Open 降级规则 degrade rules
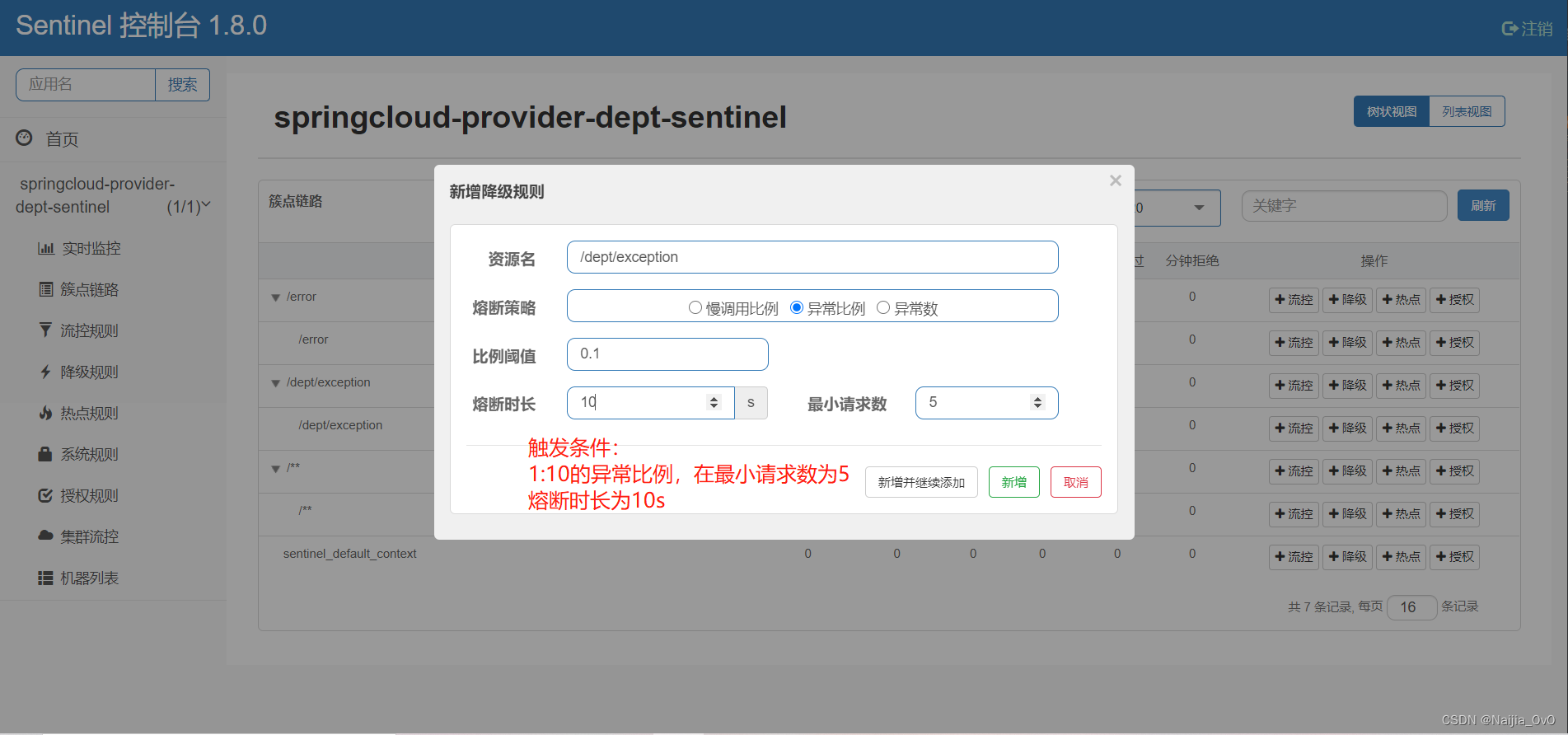 (x=79, y=372)
